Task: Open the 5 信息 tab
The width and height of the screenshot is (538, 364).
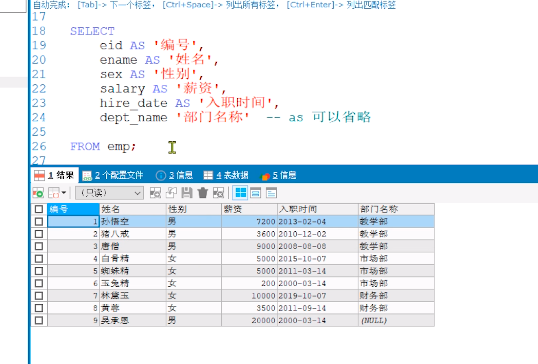Action: [278, 175]
